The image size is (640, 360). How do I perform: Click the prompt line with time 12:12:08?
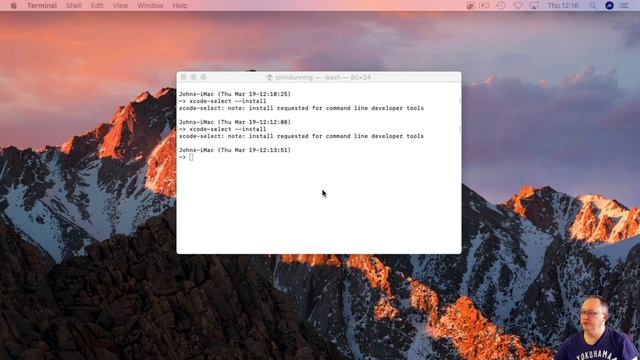(235, 122)
